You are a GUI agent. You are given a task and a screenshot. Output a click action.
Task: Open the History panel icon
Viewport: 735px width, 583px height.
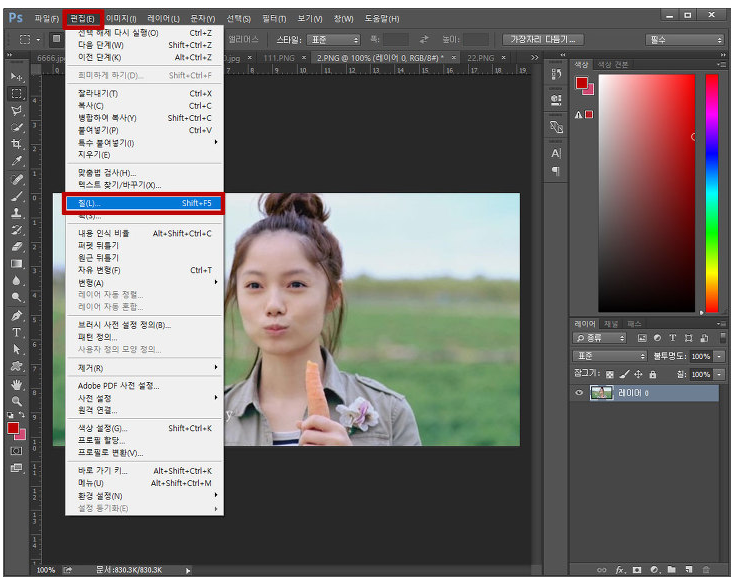[x=556, y=75]
